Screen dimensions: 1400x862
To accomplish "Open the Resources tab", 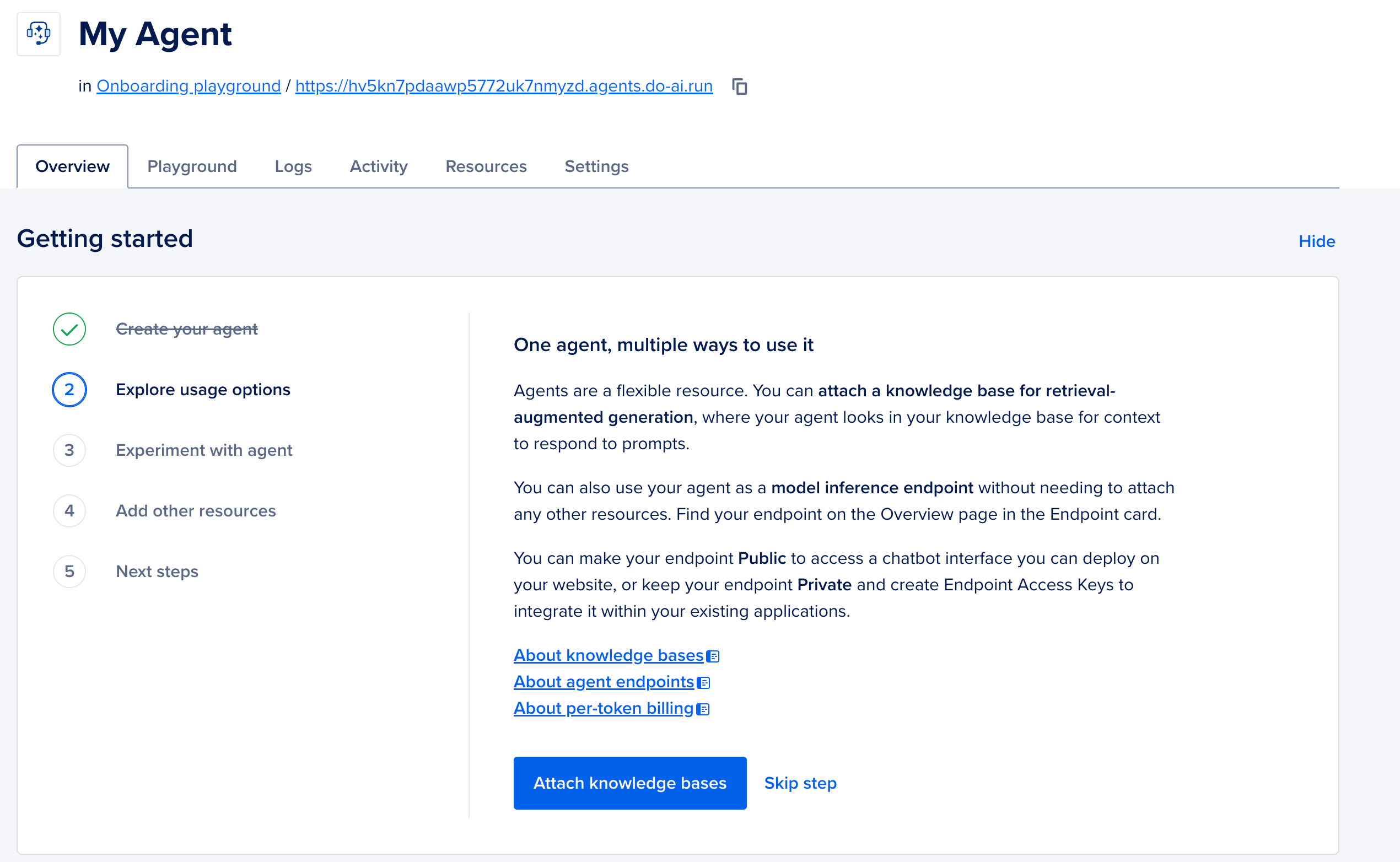I will click(x=486, y=166).
